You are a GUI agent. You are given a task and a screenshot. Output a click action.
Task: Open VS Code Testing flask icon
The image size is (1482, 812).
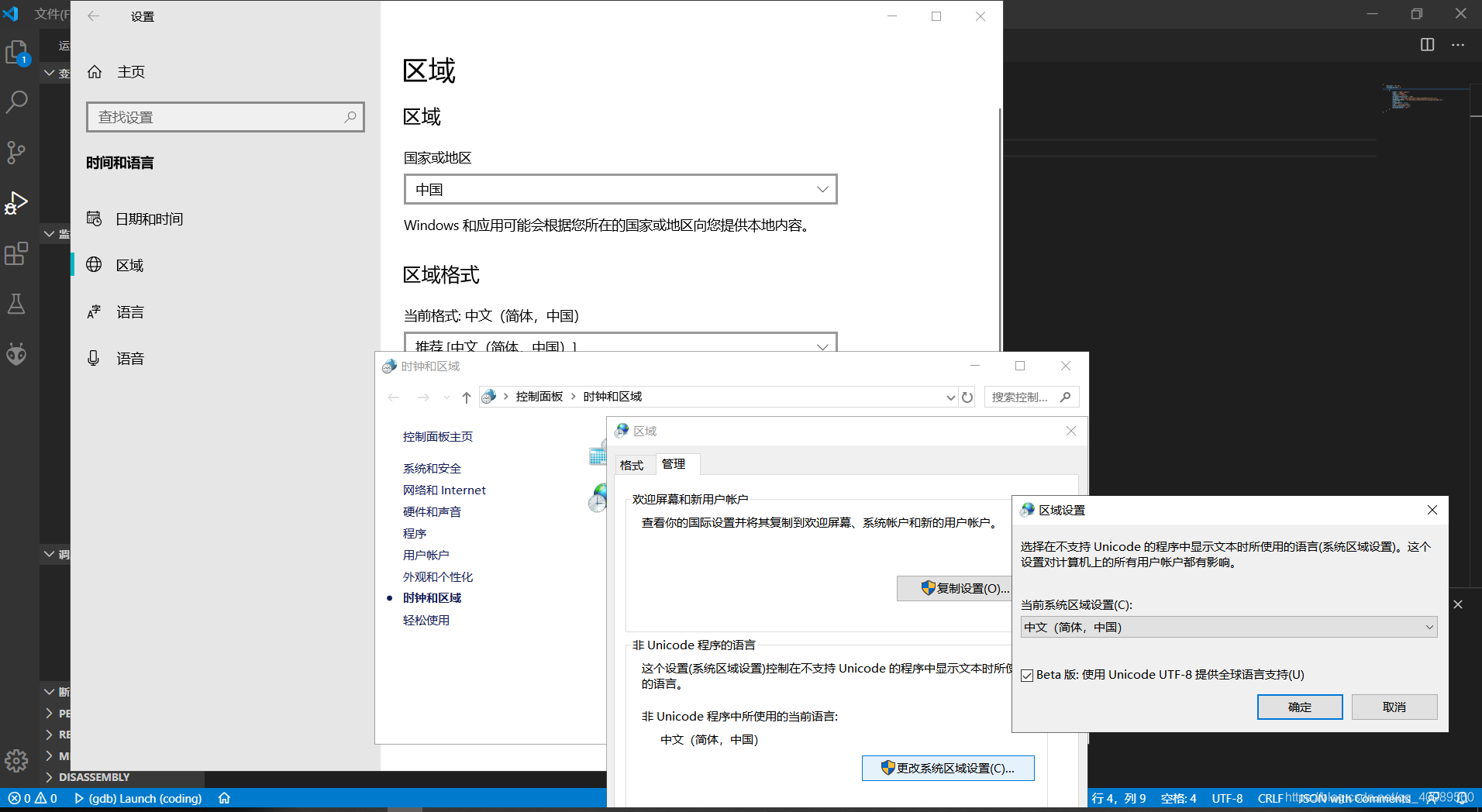click(16, 304)
